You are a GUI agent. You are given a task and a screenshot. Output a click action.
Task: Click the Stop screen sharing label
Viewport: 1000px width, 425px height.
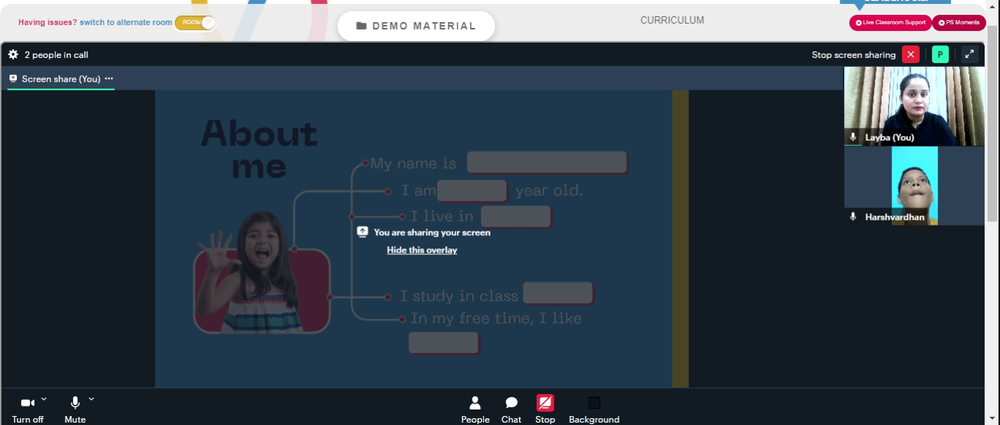click(853, 55)
